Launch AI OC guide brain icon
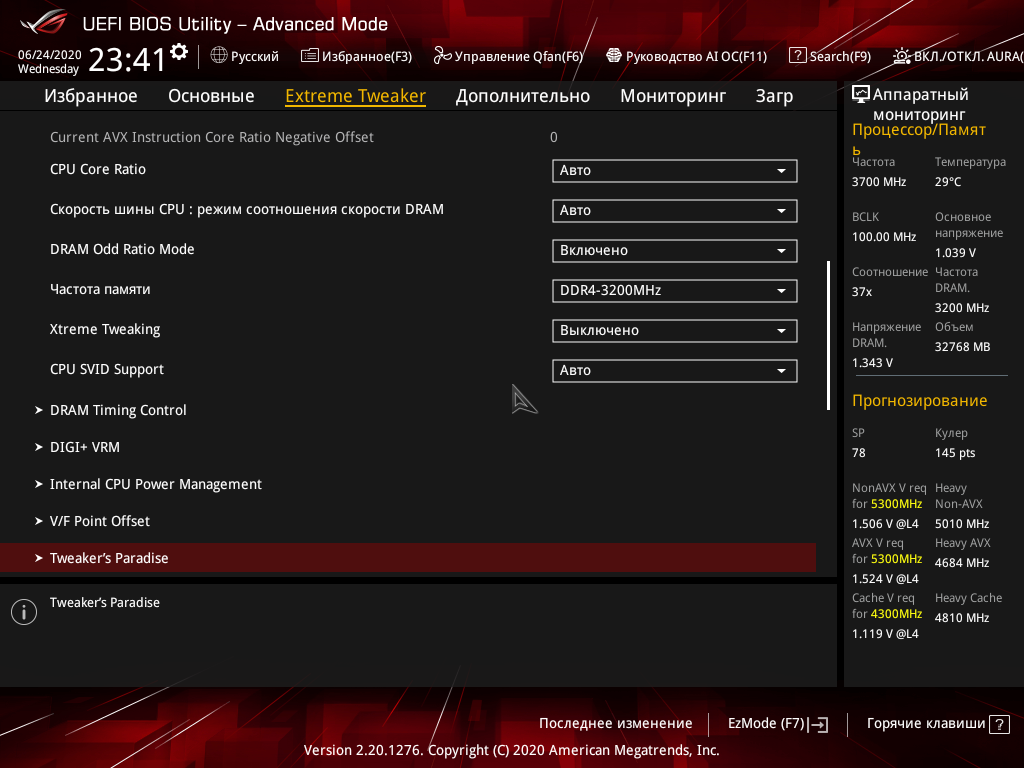 coord(614,56)
